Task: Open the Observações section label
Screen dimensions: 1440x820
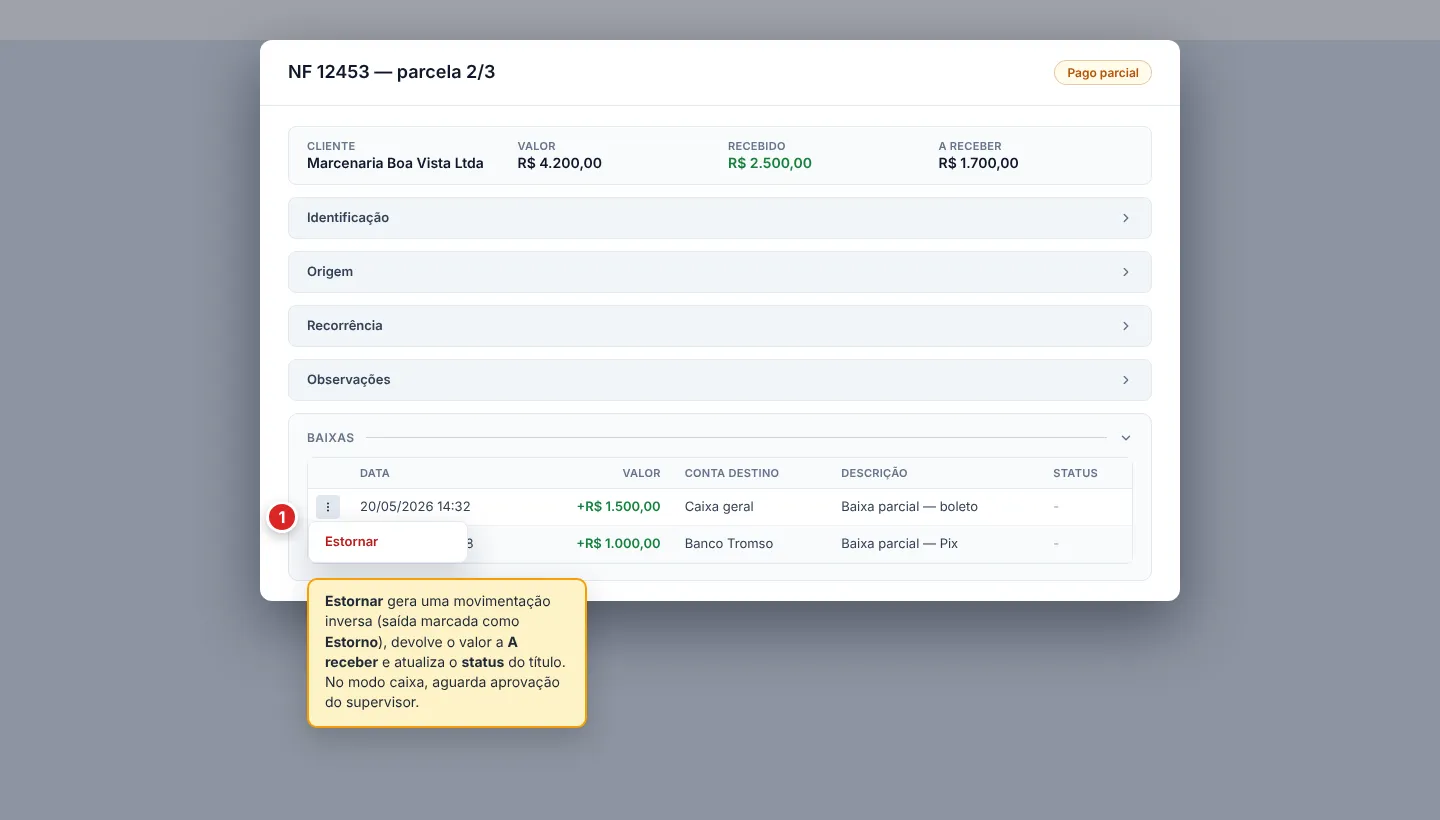Action: [x=348, y=380]
